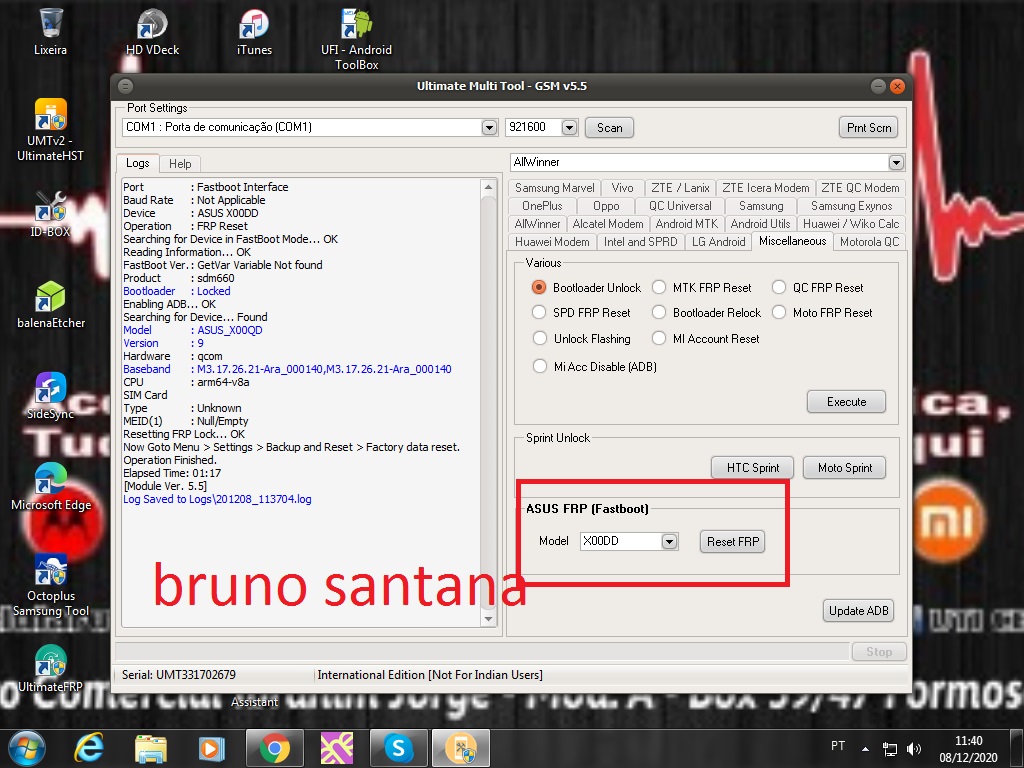Open the Microsoft Edge desktop shortcut

click(51, 487)
